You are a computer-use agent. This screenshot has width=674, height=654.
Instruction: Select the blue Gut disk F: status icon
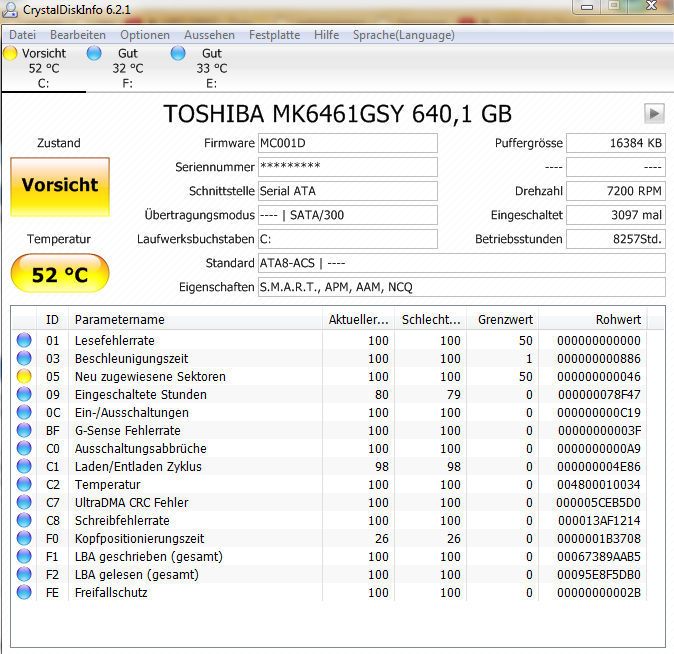point(94,53)
